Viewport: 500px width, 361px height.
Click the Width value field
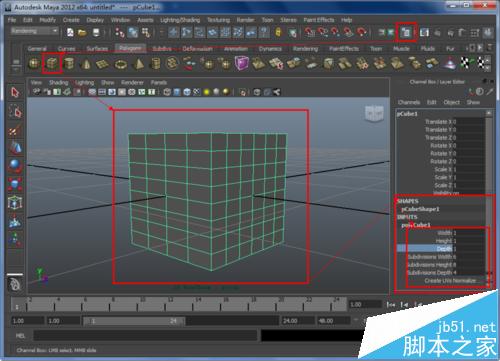coord(470,233)
